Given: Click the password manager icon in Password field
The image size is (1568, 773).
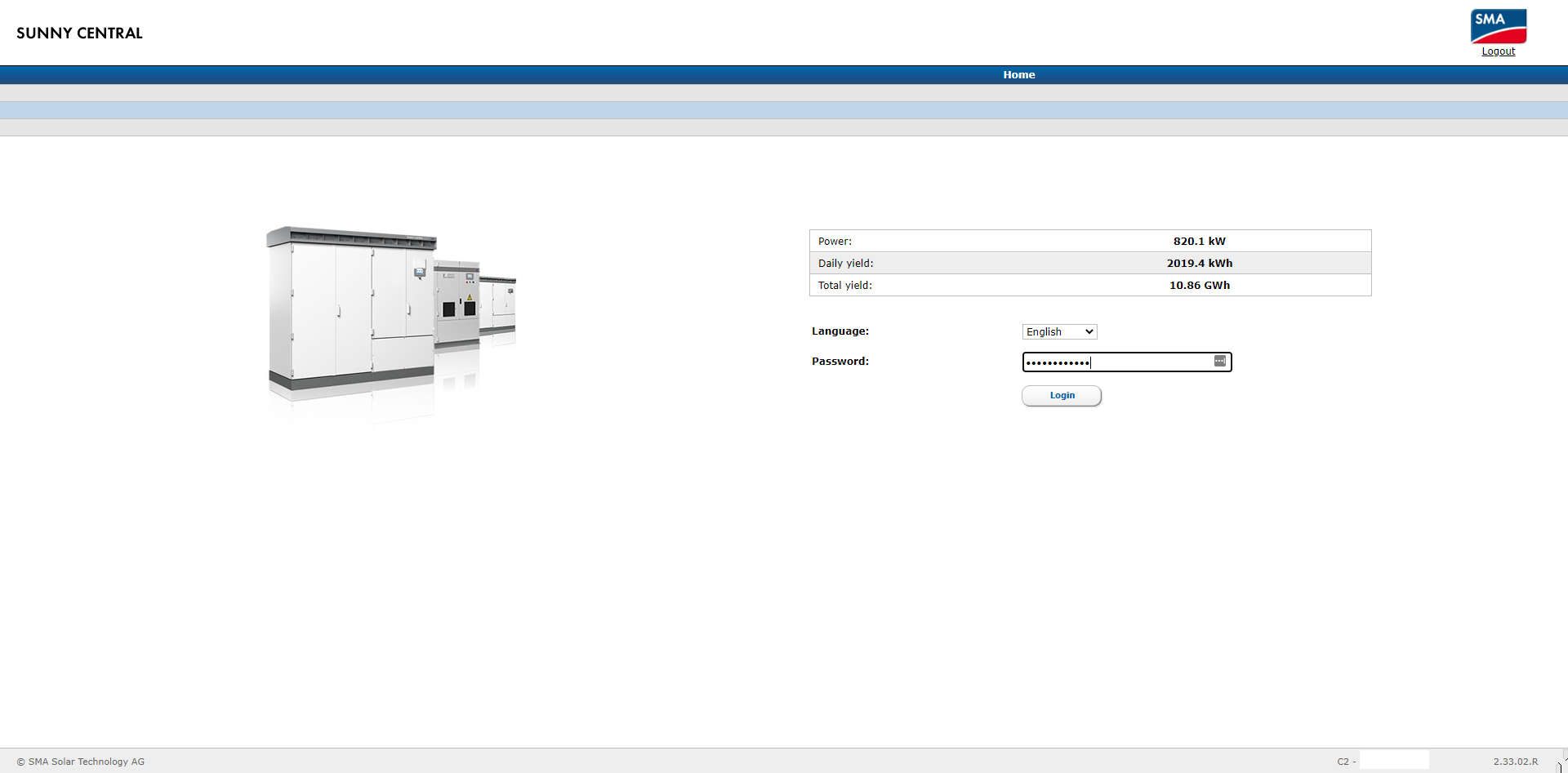Looking at the screenshot, I should pyautogui.click(x=1220, y=361).
